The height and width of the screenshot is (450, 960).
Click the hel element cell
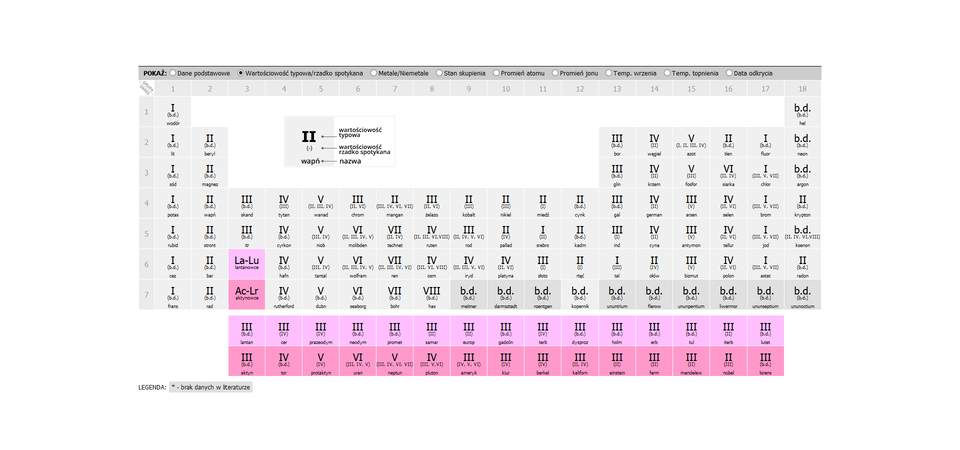tap(802, 111)
